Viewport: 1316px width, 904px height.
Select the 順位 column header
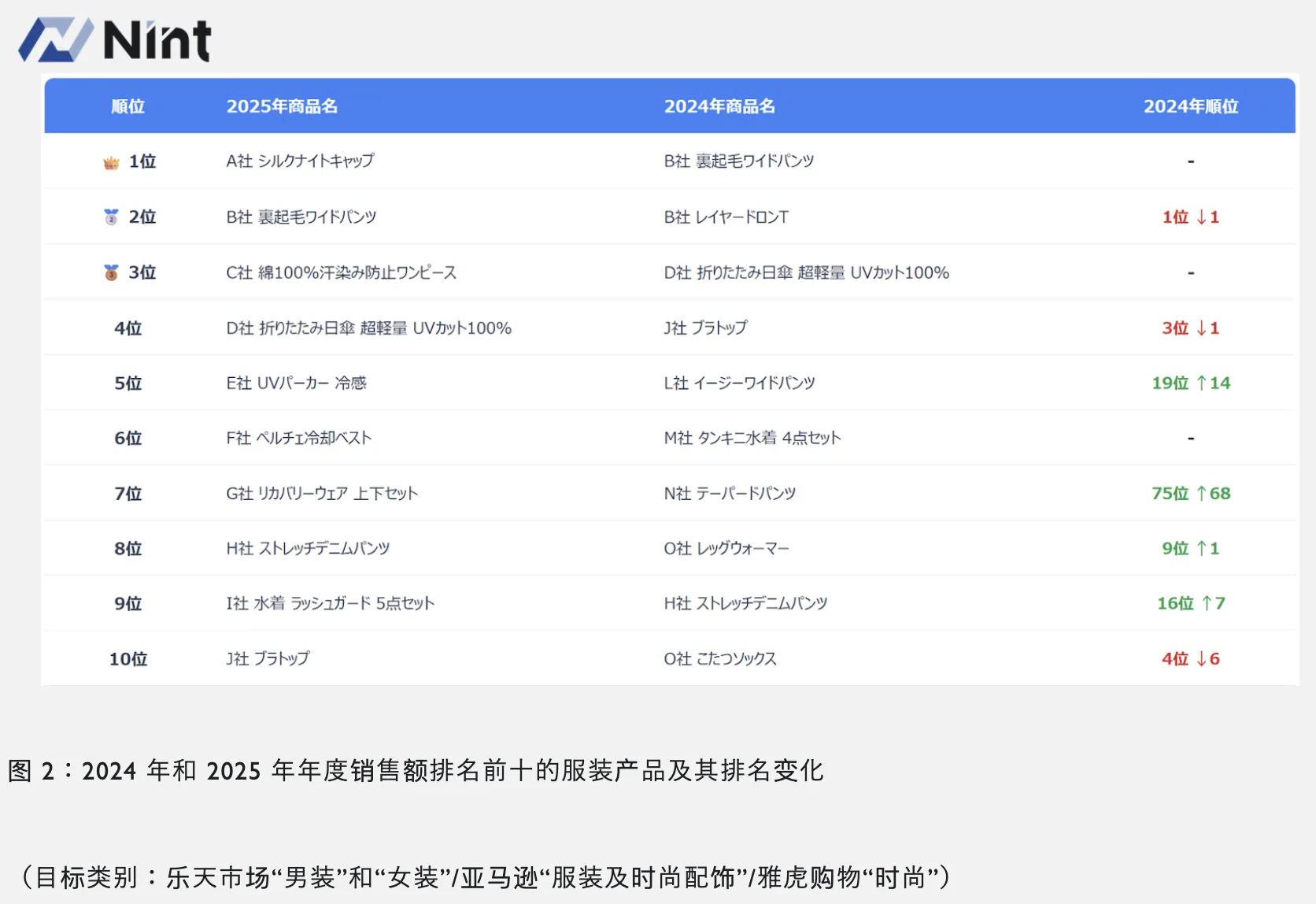(128, 106)
